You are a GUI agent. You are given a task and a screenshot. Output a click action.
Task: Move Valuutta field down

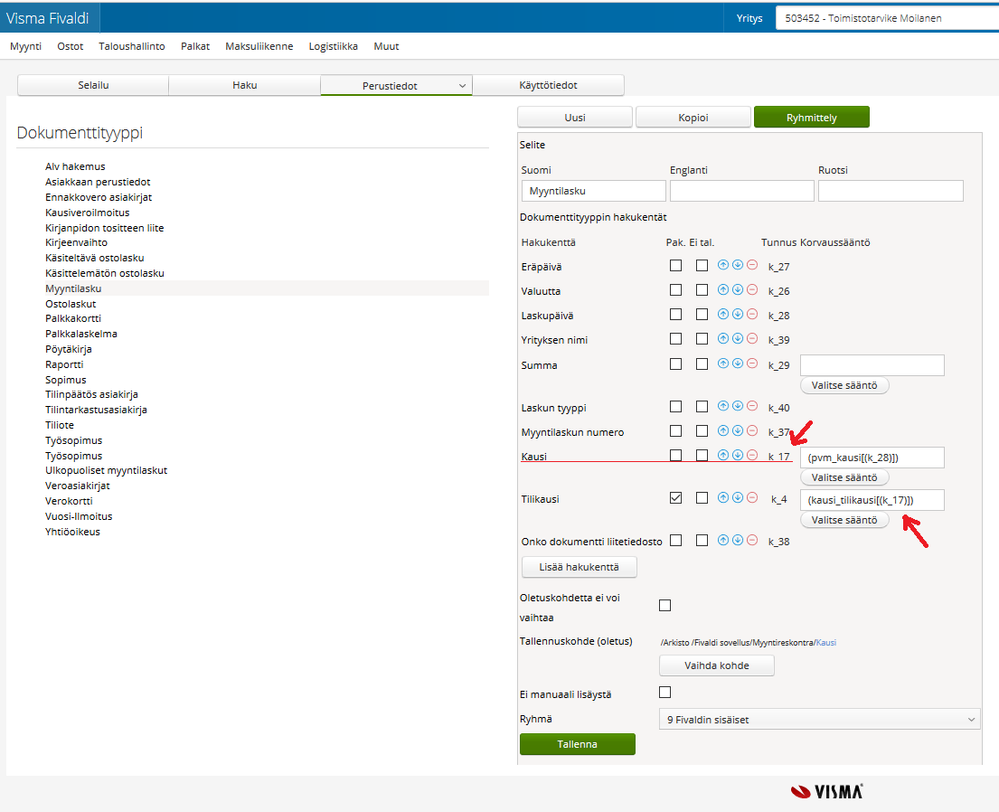(x=738, y=289)
